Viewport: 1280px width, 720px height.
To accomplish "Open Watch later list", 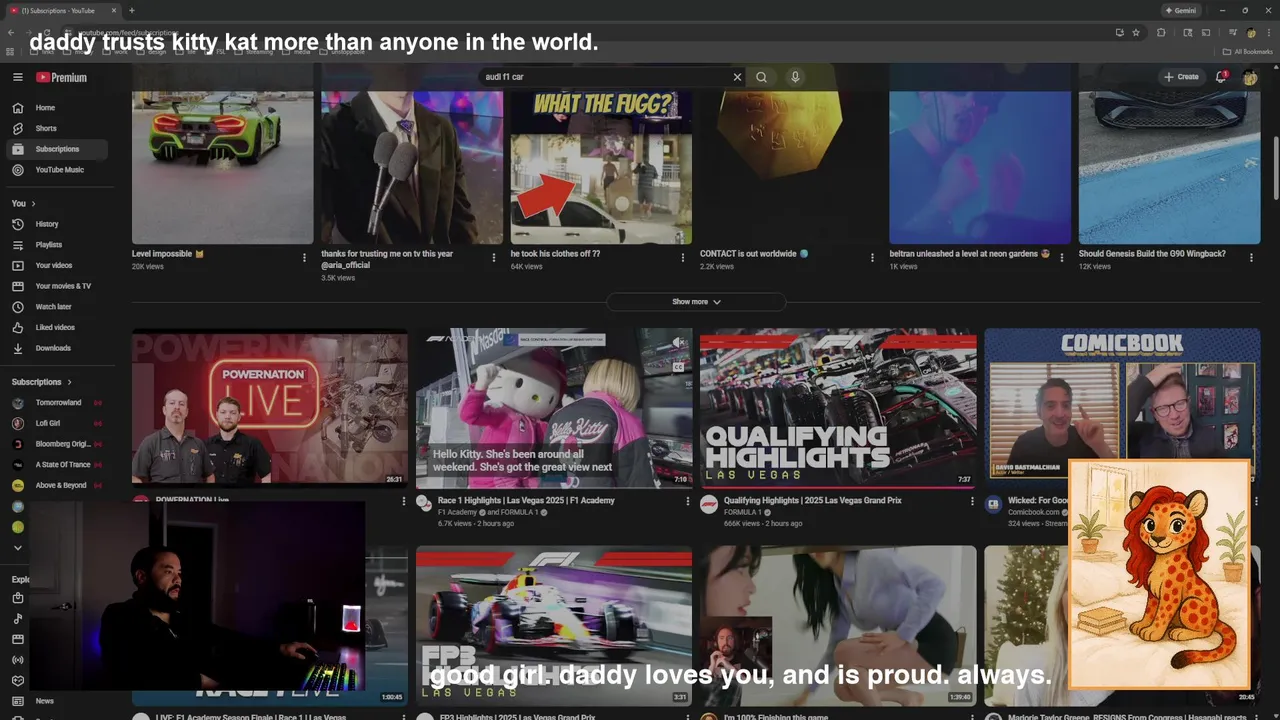I will click(57, 307).
